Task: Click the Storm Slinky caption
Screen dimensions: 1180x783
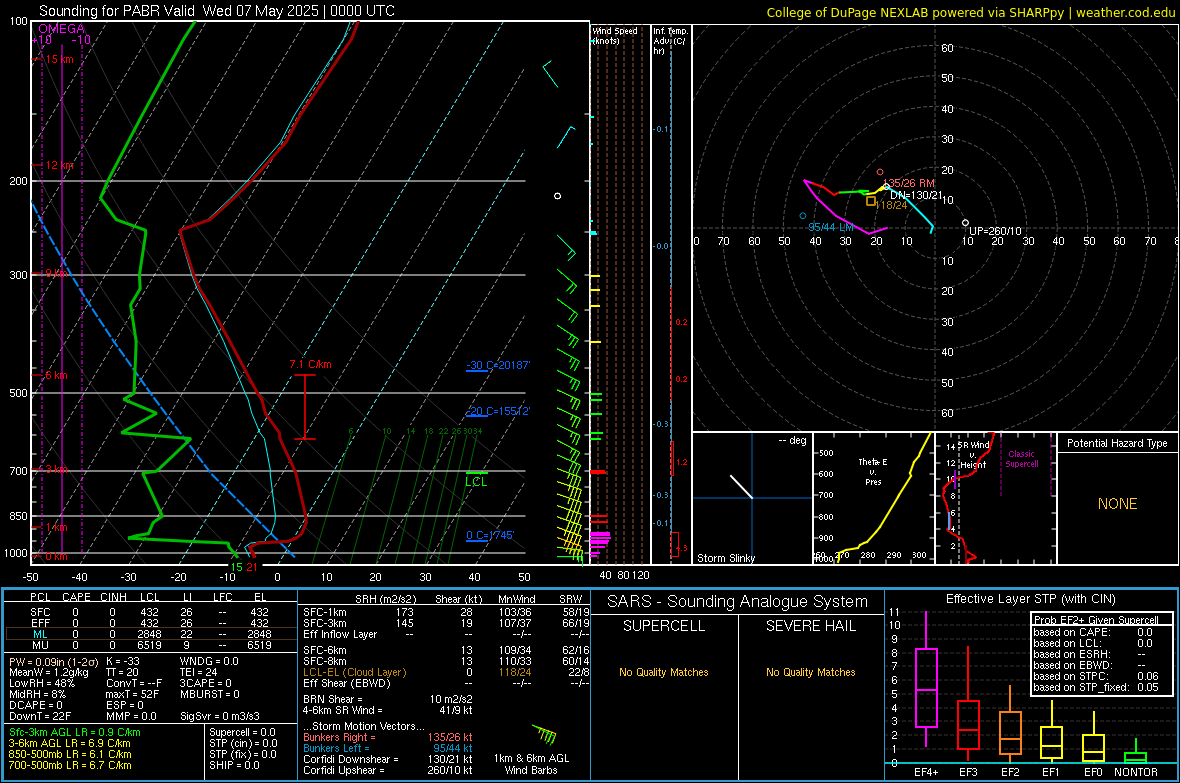Action: (x=726, y=558)
